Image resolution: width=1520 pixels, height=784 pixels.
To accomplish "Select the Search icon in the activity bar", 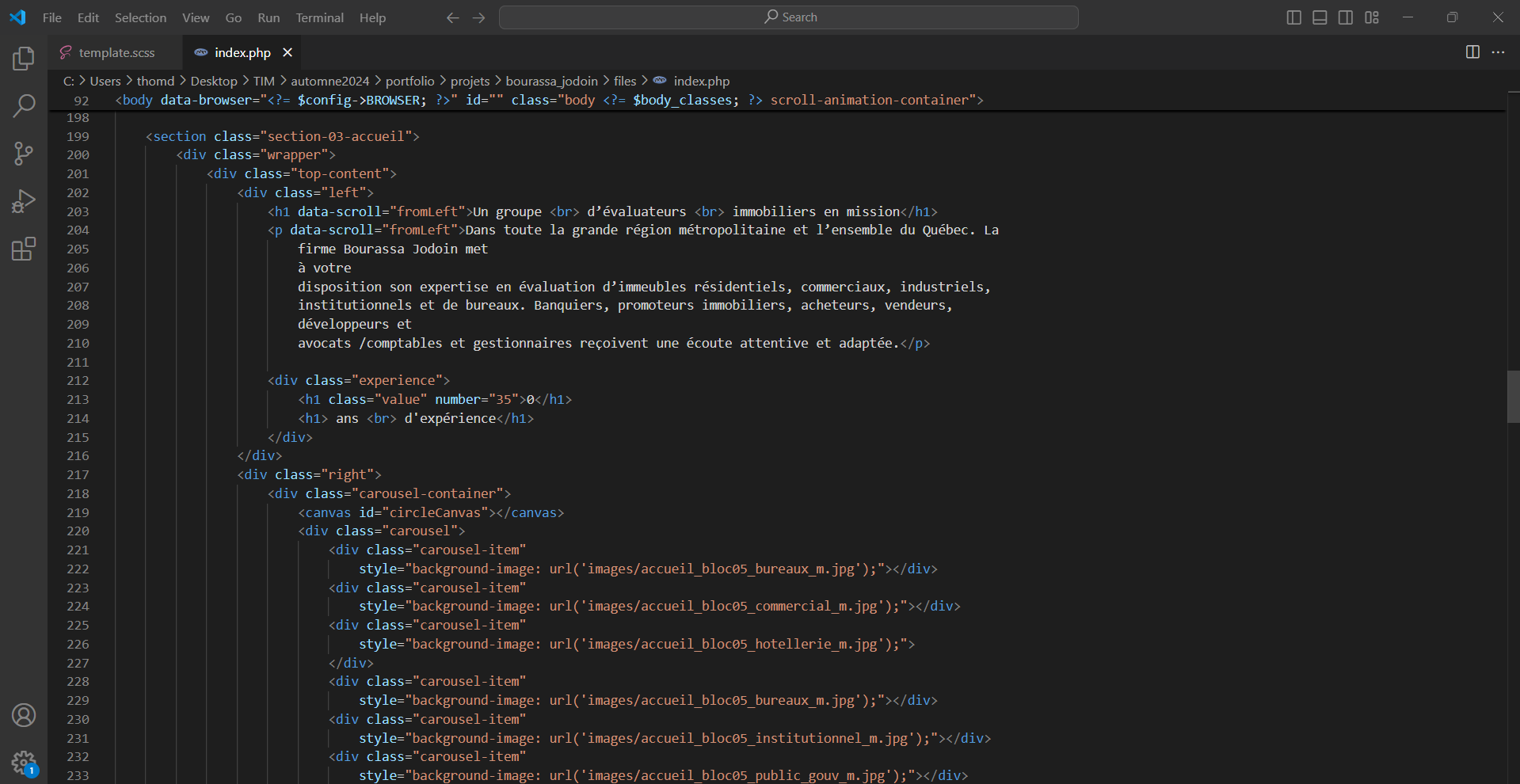I will [24, 105].
